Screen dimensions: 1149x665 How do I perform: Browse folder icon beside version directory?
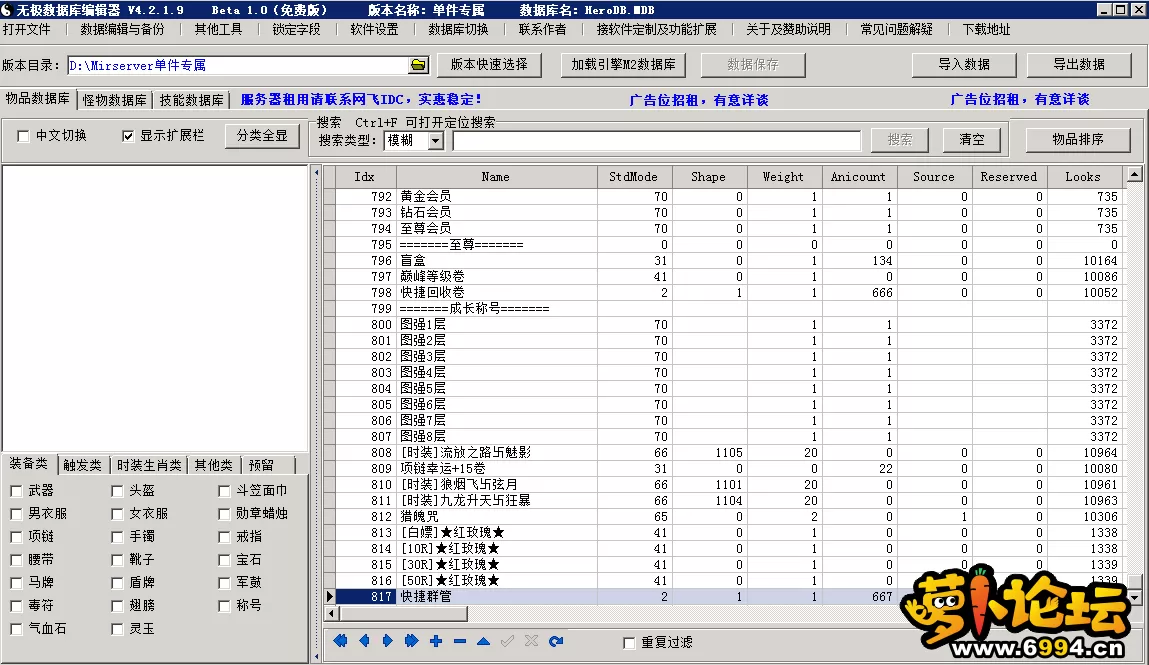tap(418, 65)
